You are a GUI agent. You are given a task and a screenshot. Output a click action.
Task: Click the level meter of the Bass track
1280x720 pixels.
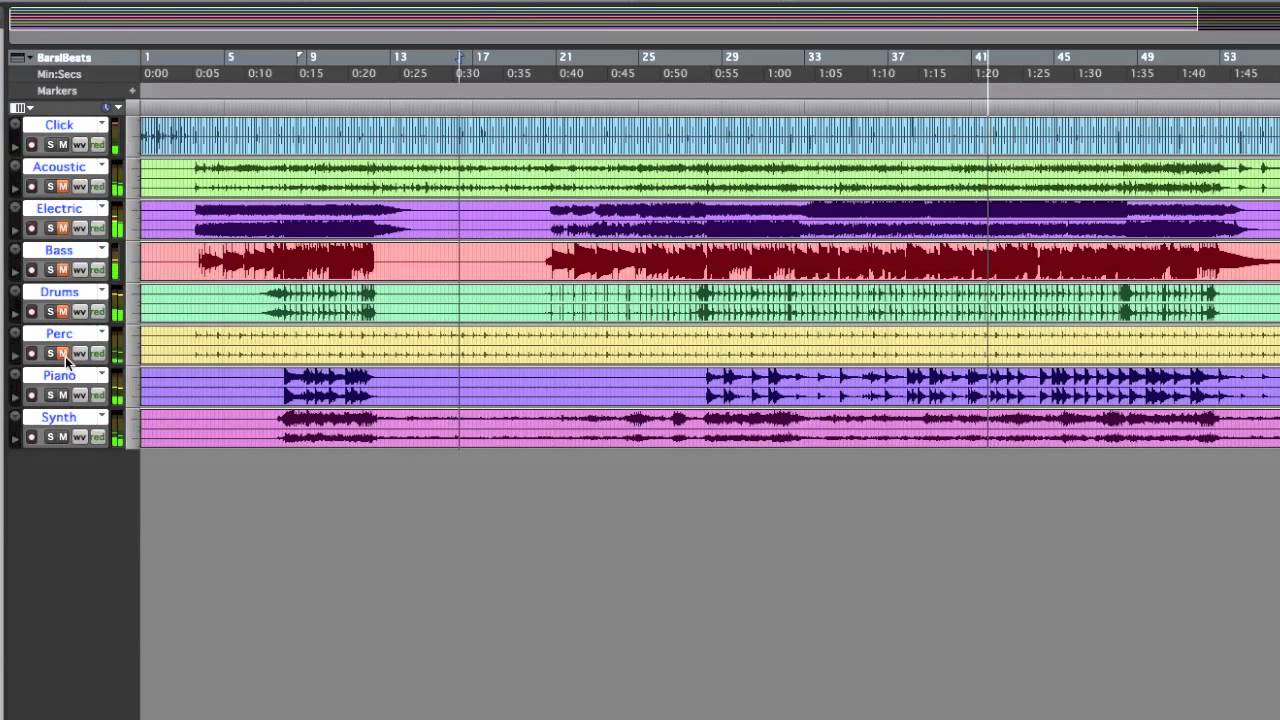point(117,262)
